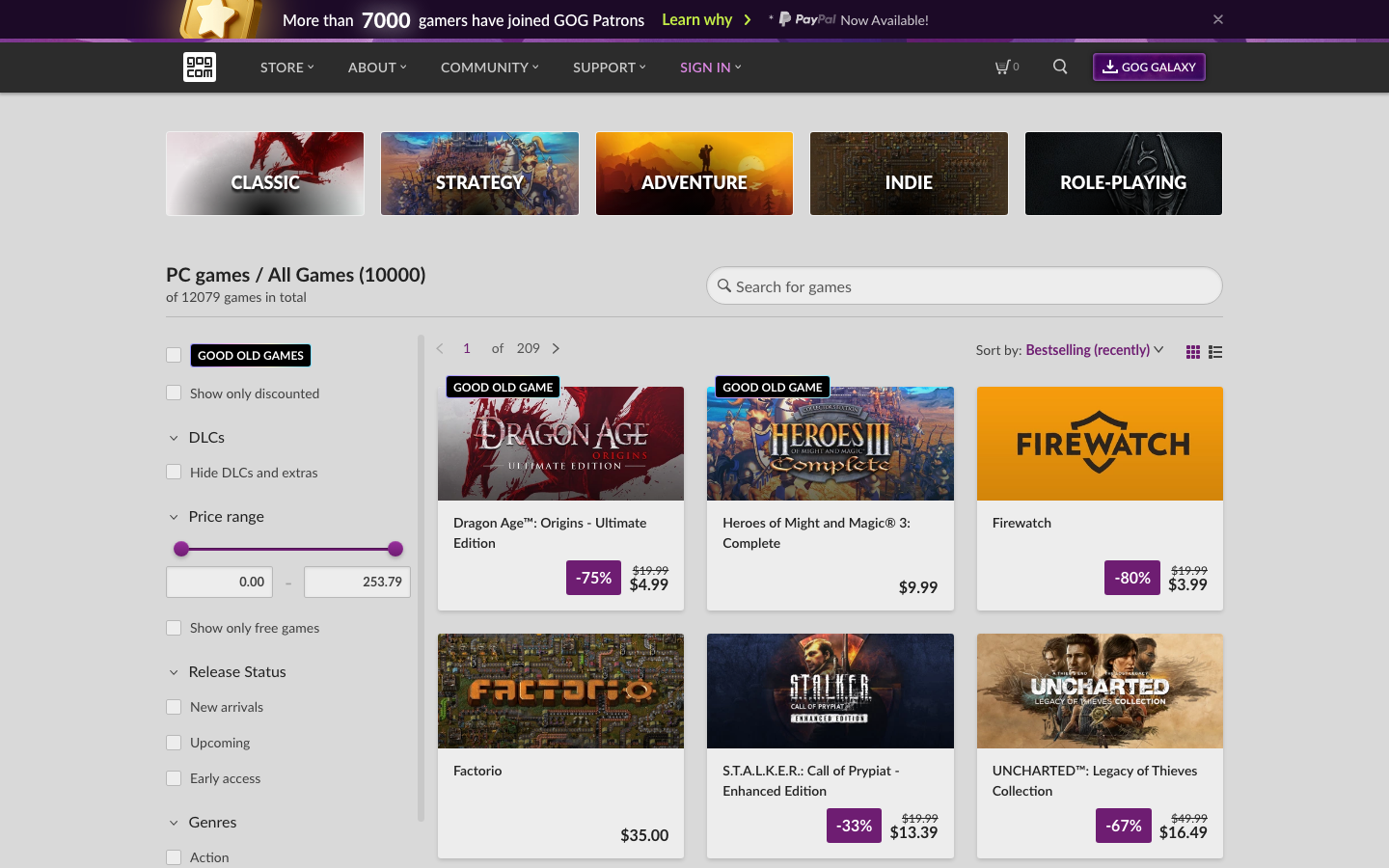Image resolution: width=1389 pixels, height=868 pixels.
Task: Click the -75% discount badge
Action: (593, 578)
